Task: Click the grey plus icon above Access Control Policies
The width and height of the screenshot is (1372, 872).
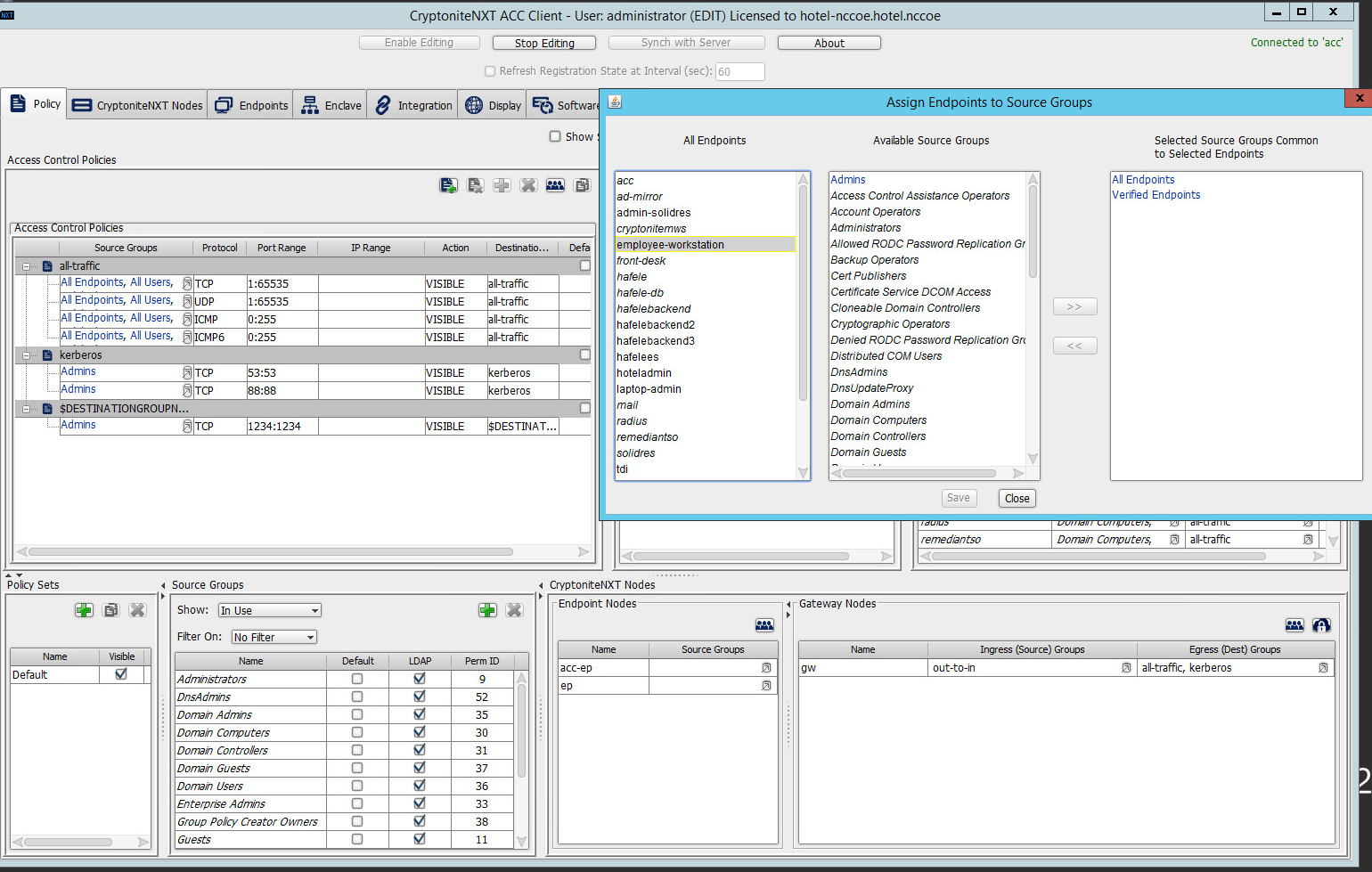Action: coord(502,185)
